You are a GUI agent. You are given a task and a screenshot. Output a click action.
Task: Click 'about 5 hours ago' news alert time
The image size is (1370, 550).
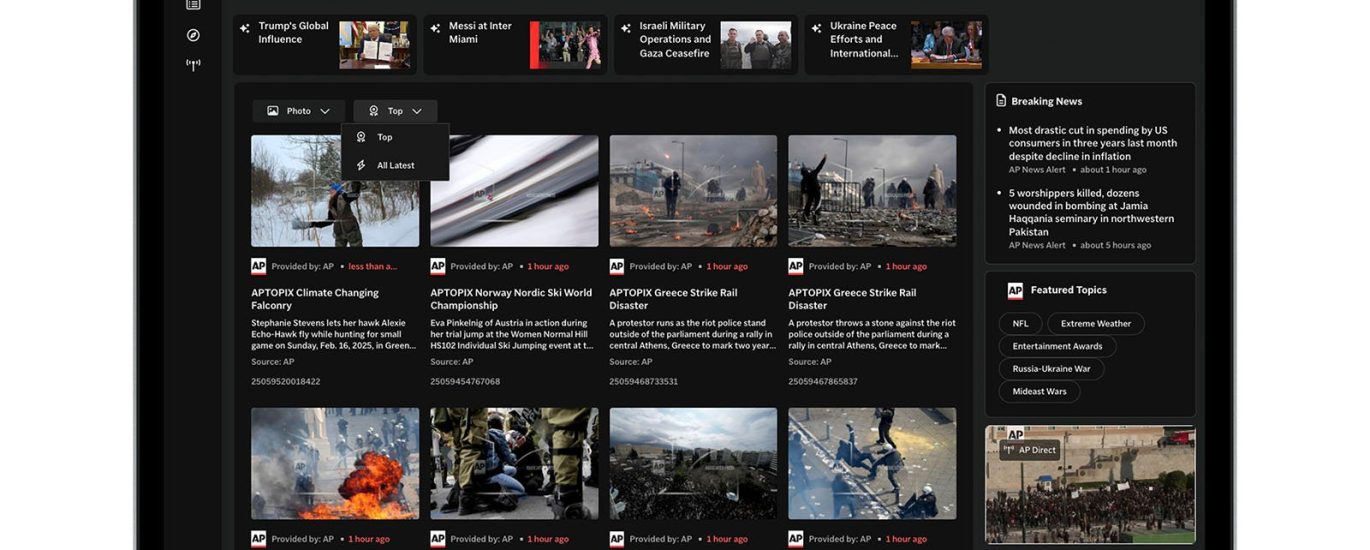tap(1115, 245)
